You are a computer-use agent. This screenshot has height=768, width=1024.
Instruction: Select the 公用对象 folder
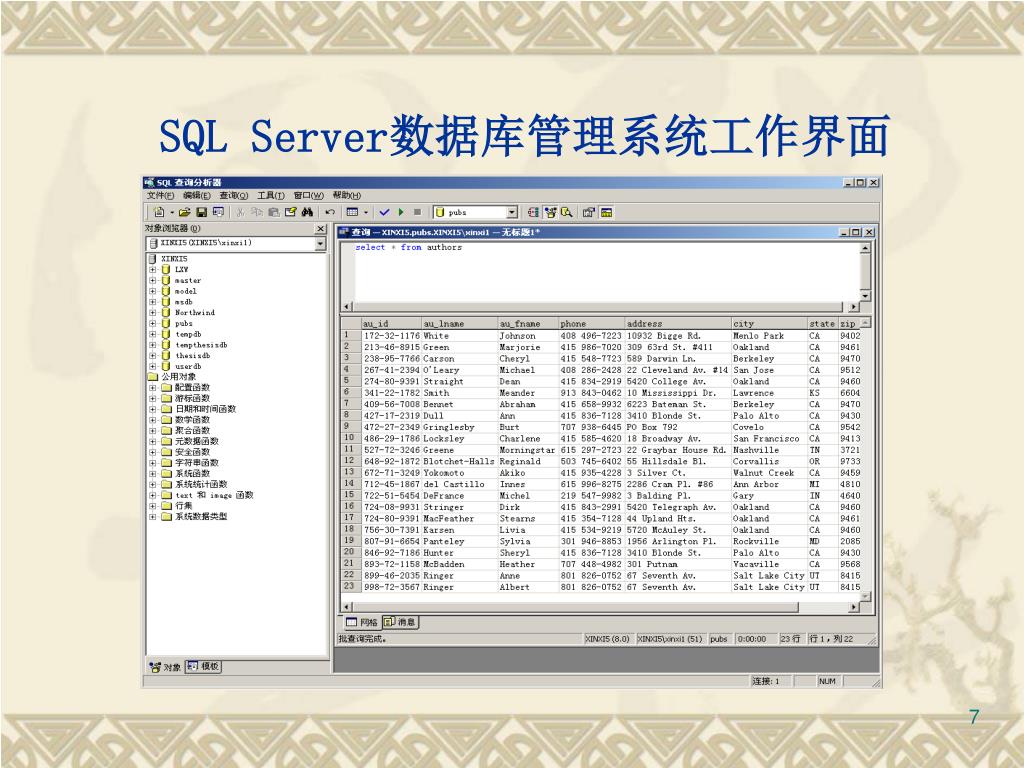click(x=179, y=377)
